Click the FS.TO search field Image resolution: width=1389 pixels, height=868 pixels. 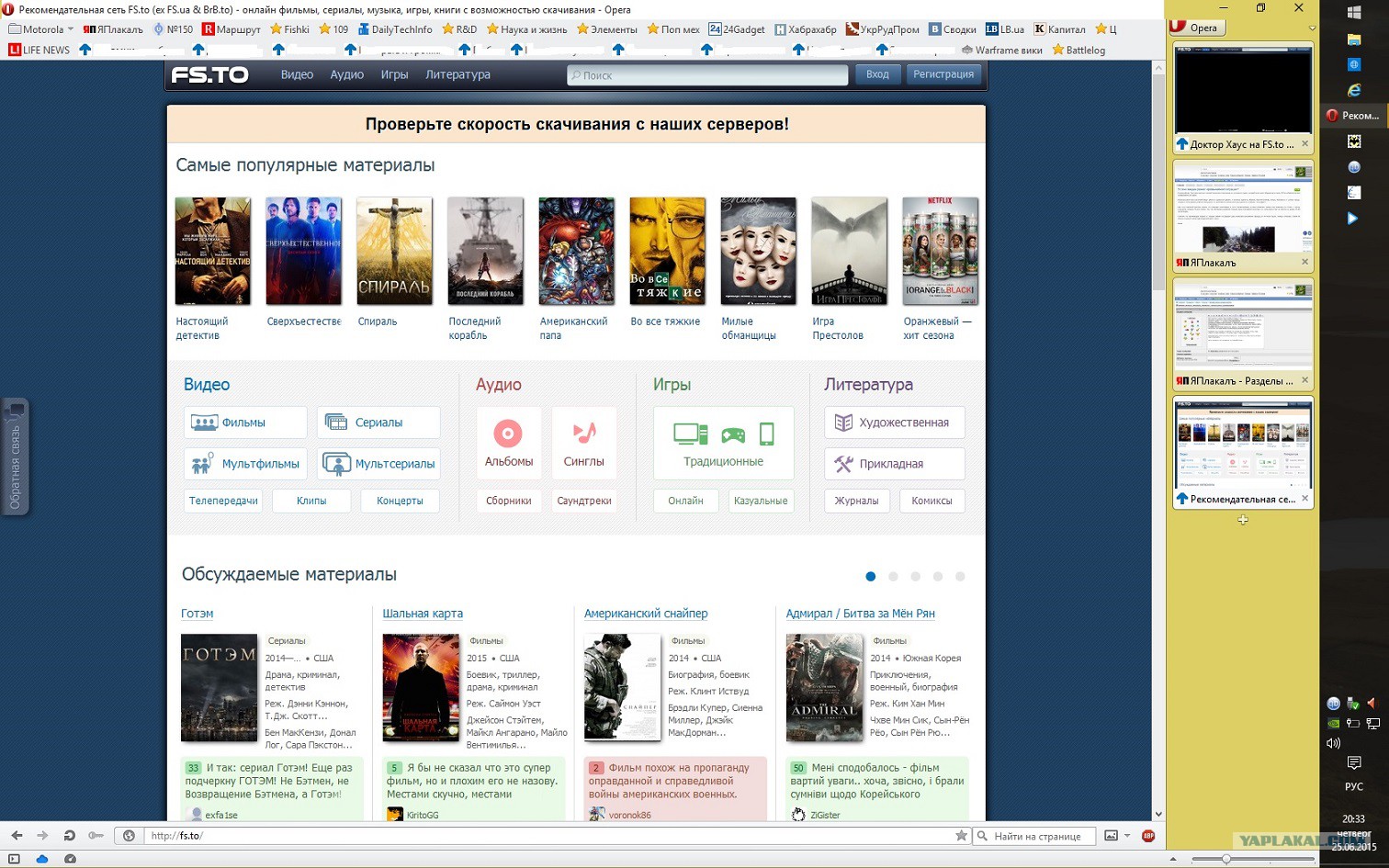coord(707,75)
